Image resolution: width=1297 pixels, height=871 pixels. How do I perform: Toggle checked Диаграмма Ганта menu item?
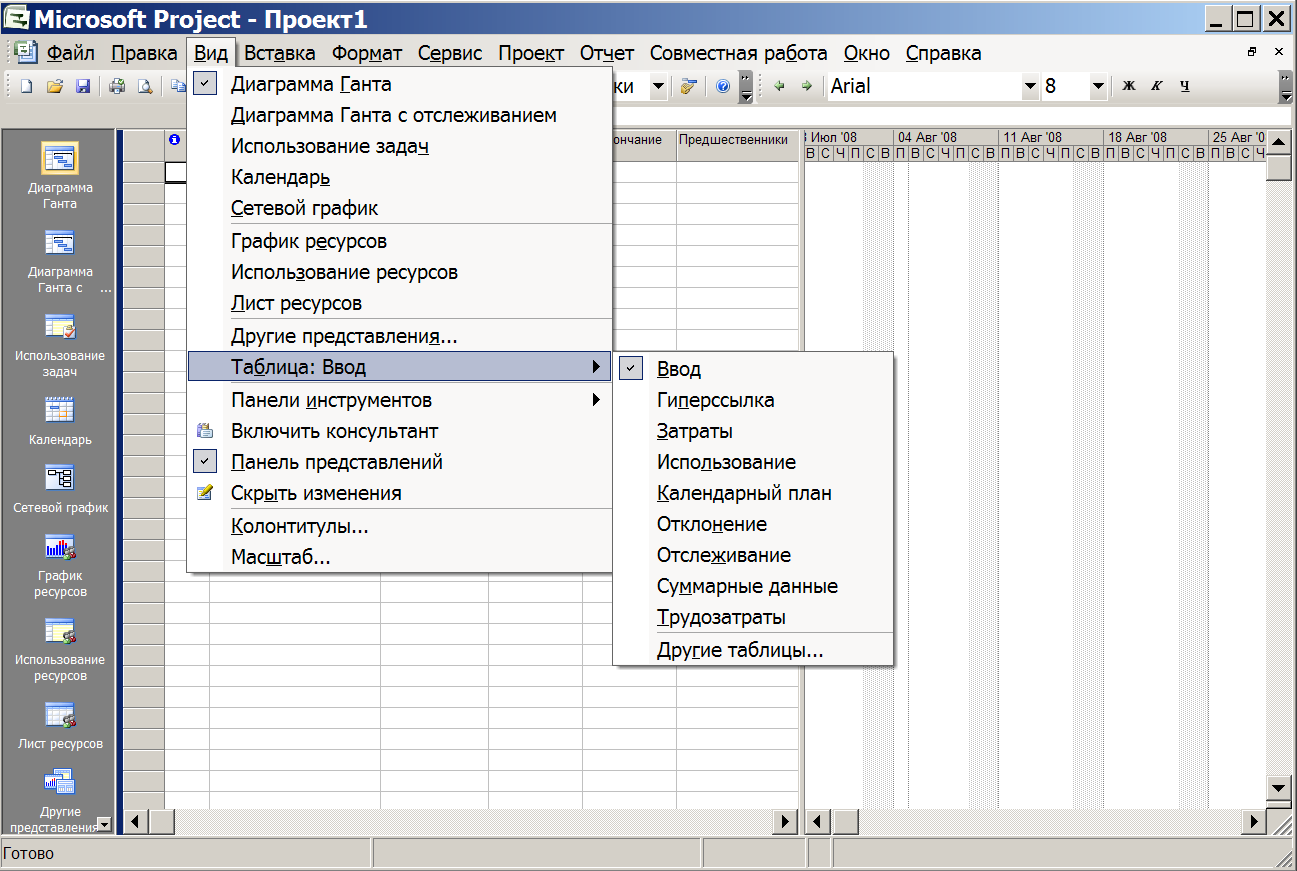click(400, 85)
